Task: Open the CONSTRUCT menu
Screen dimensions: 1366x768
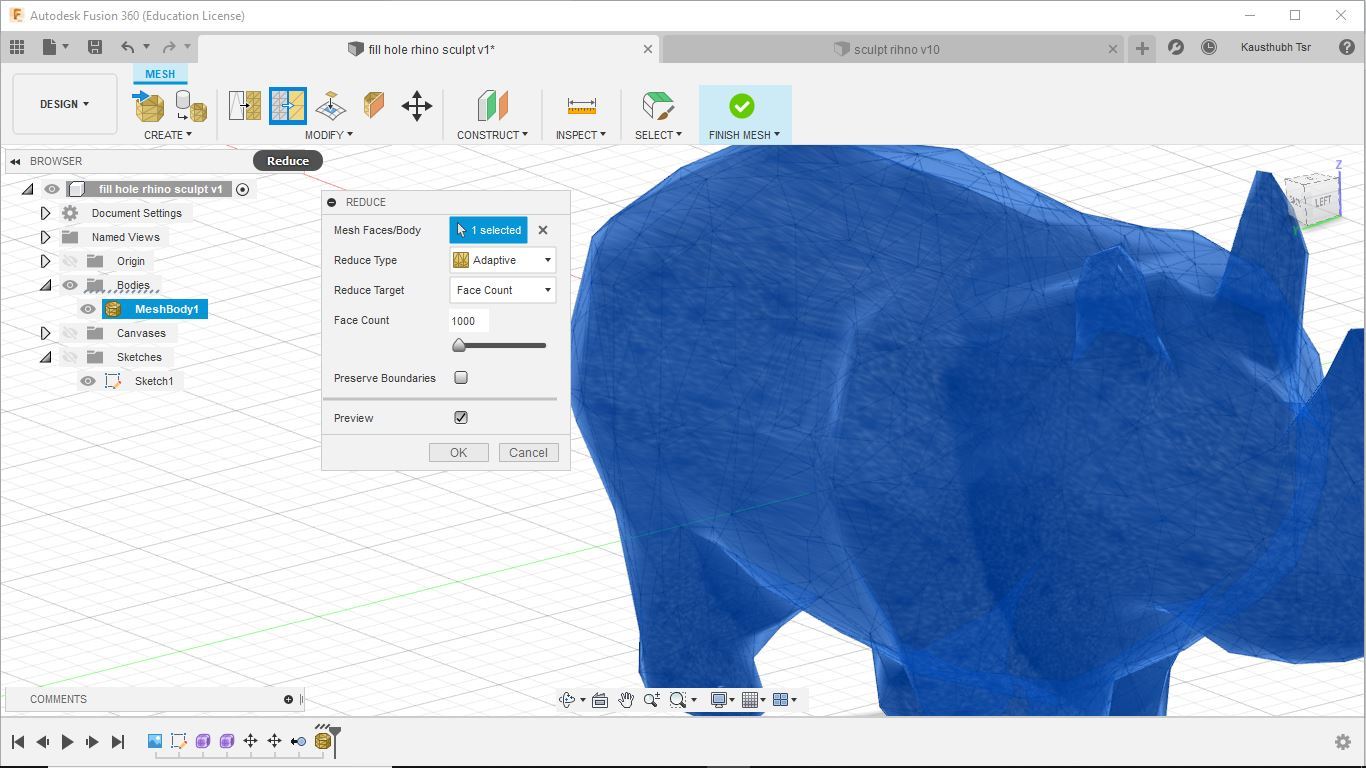Action: (492, 135)
